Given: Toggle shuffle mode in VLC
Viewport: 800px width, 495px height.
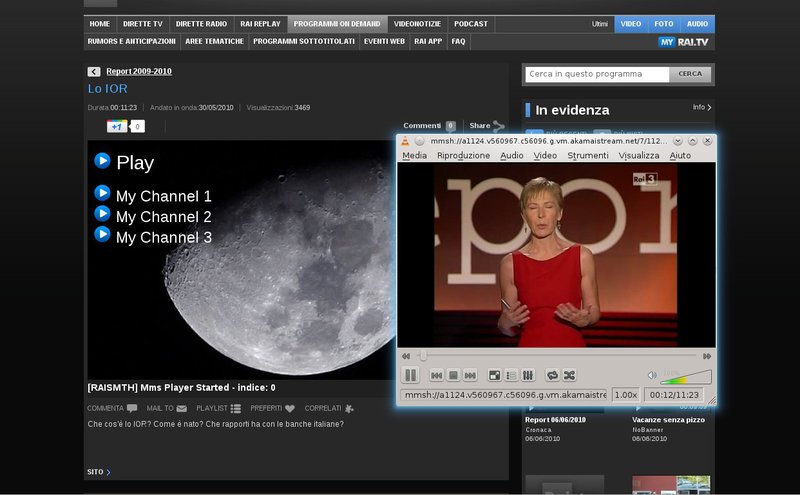Looking at the screenshot, I should click(569, 375).
